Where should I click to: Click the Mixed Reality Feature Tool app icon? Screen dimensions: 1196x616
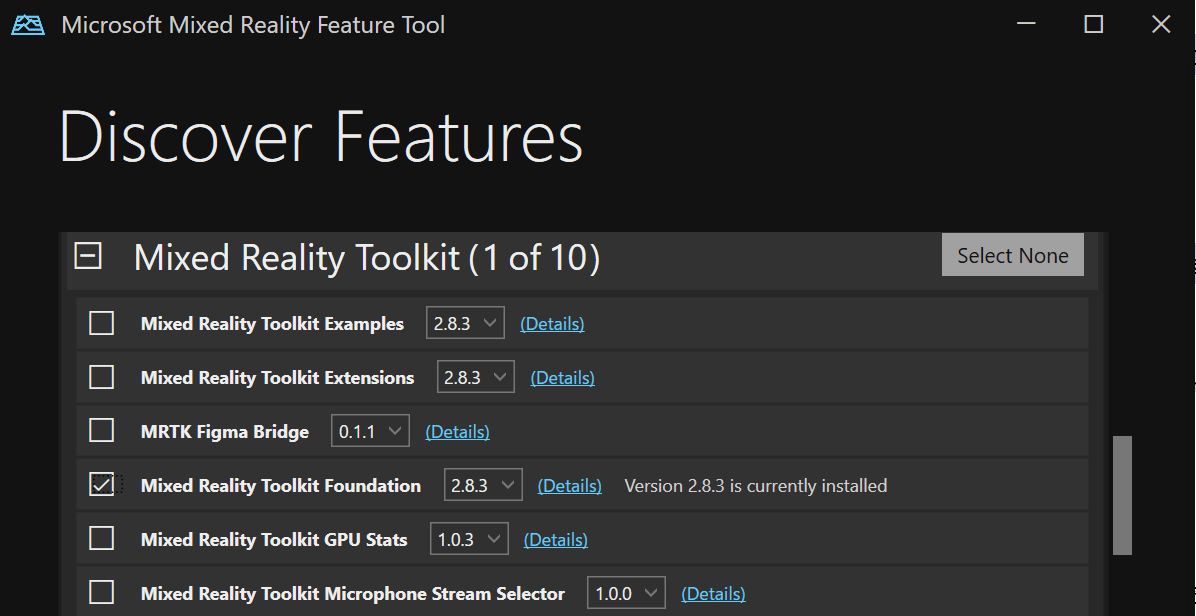click(28, 24)
